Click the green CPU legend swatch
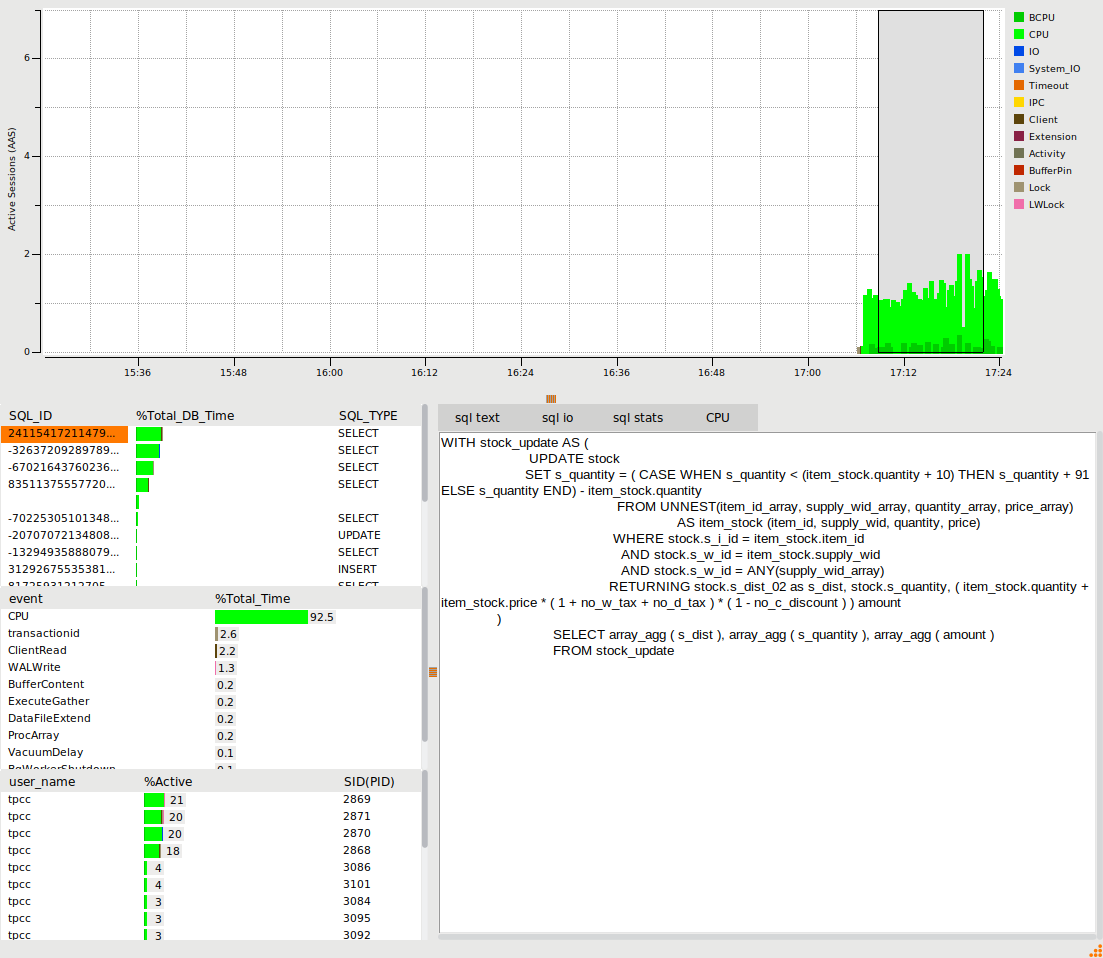 [1018, 35]
